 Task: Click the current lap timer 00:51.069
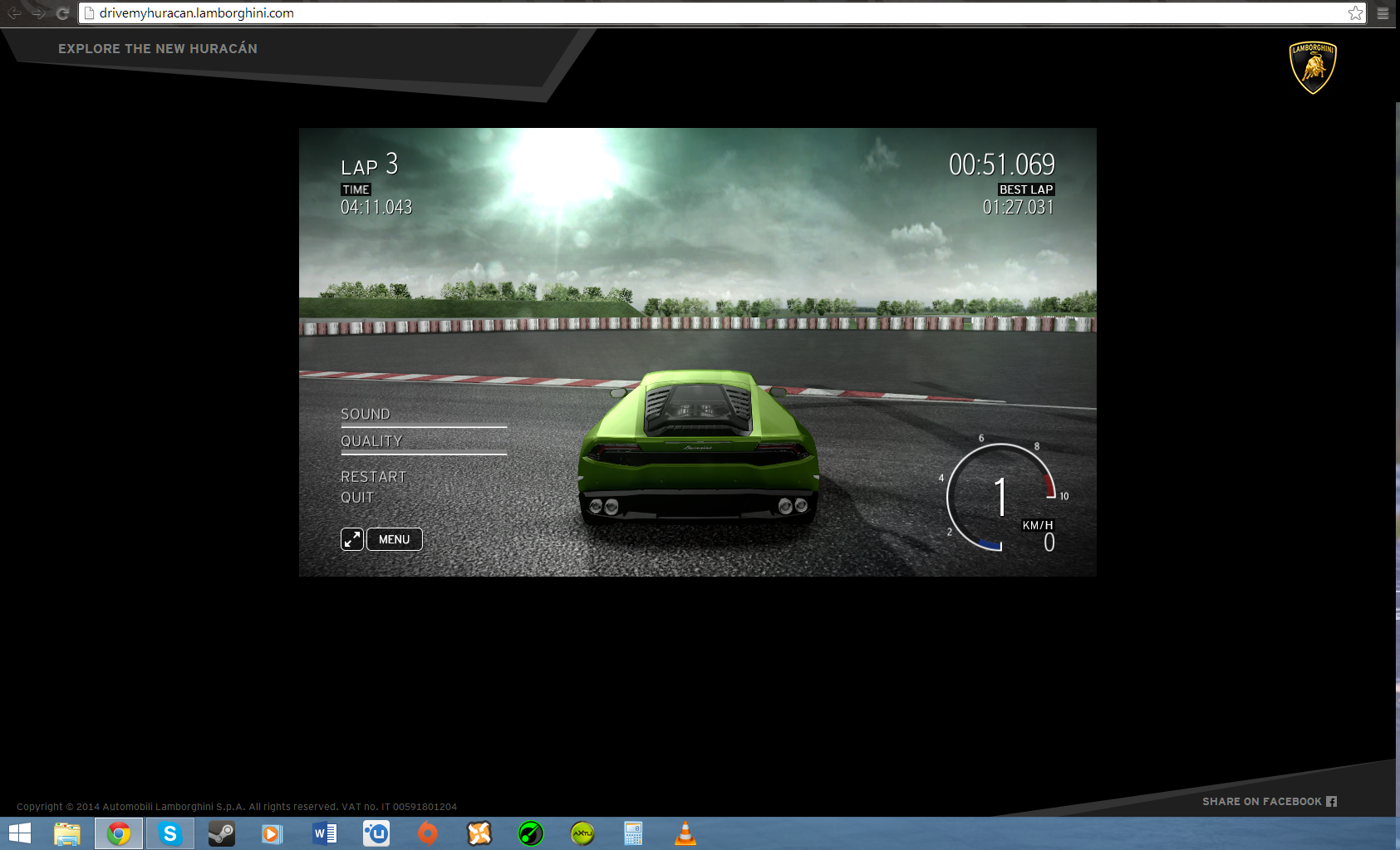1002,165
